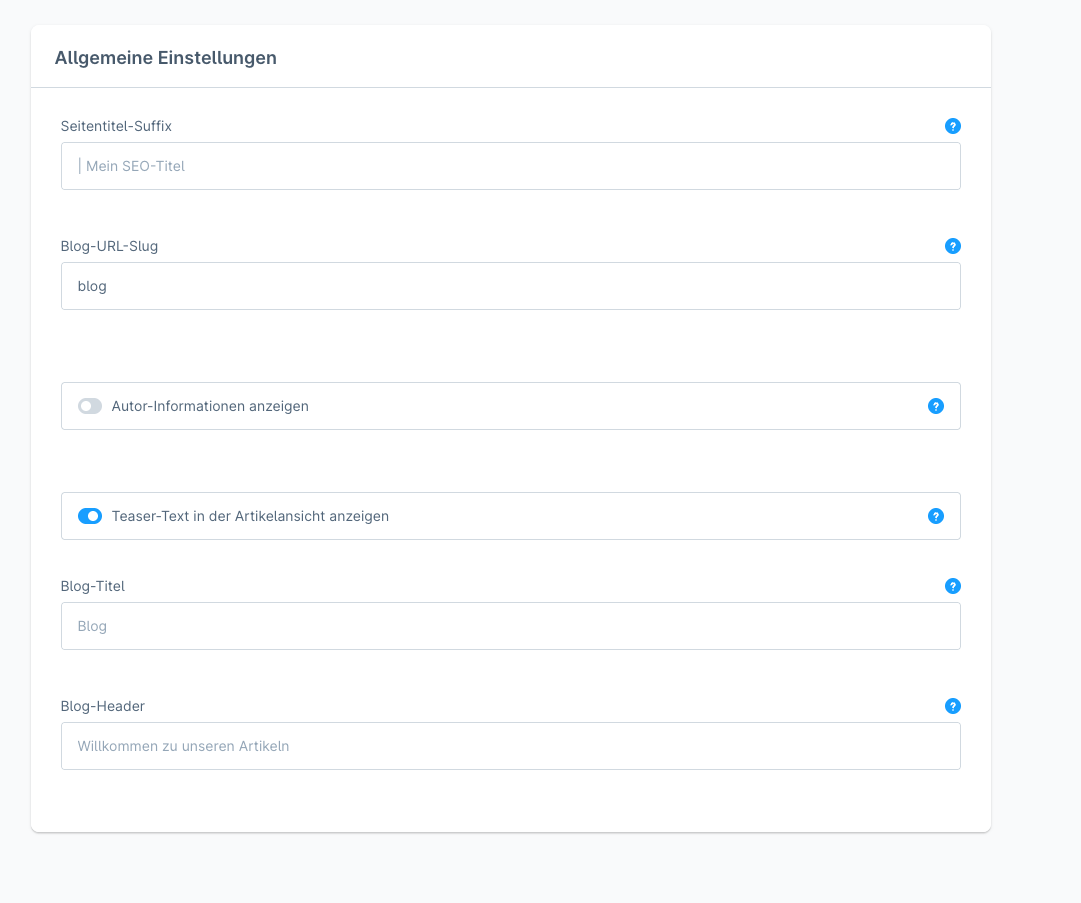Click the Blog-URL-Slug label text
This screenshot has width=1081, height=903.
pos(109,246)
